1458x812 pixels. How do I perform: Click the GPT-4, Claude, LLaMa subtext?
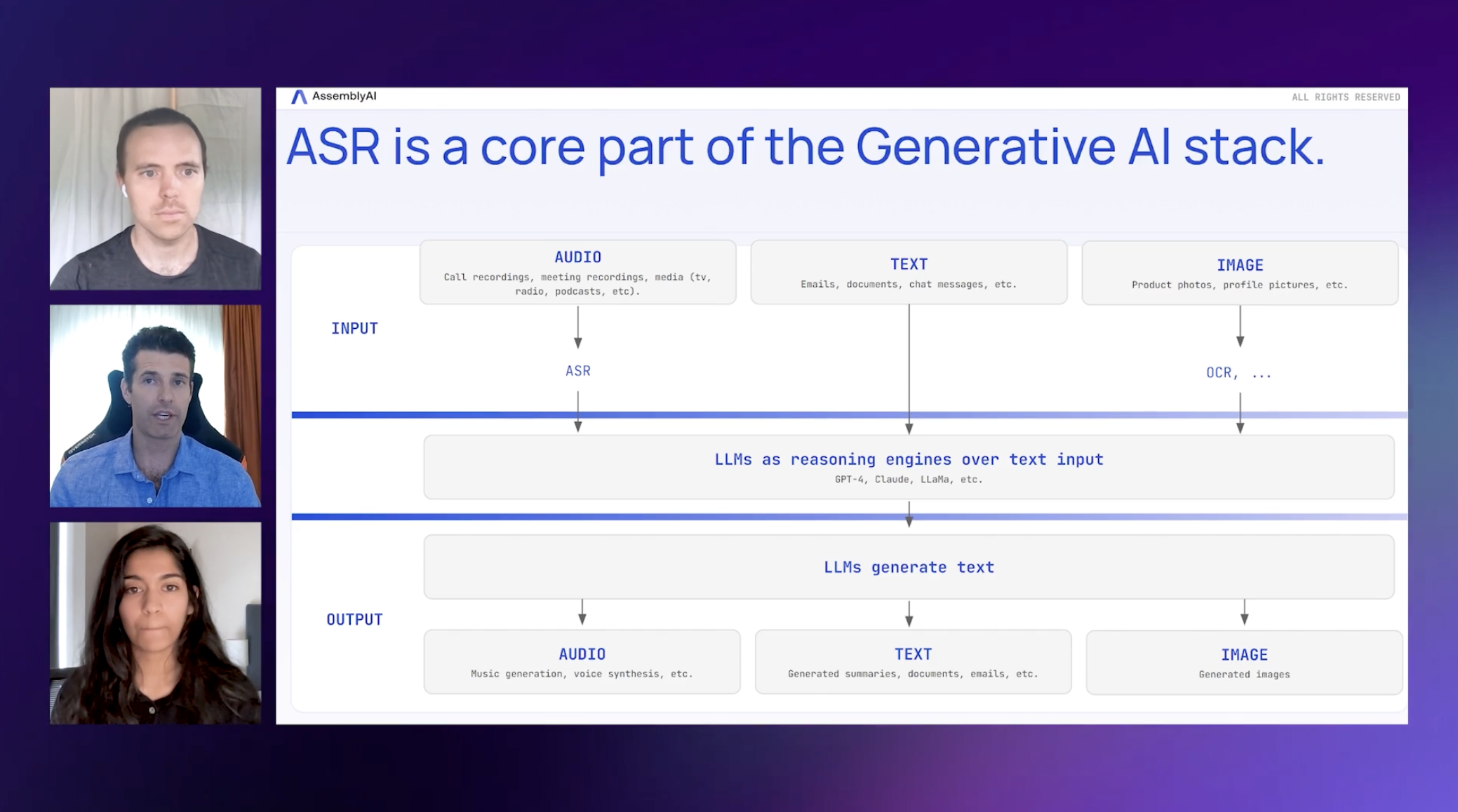(909, 480)
